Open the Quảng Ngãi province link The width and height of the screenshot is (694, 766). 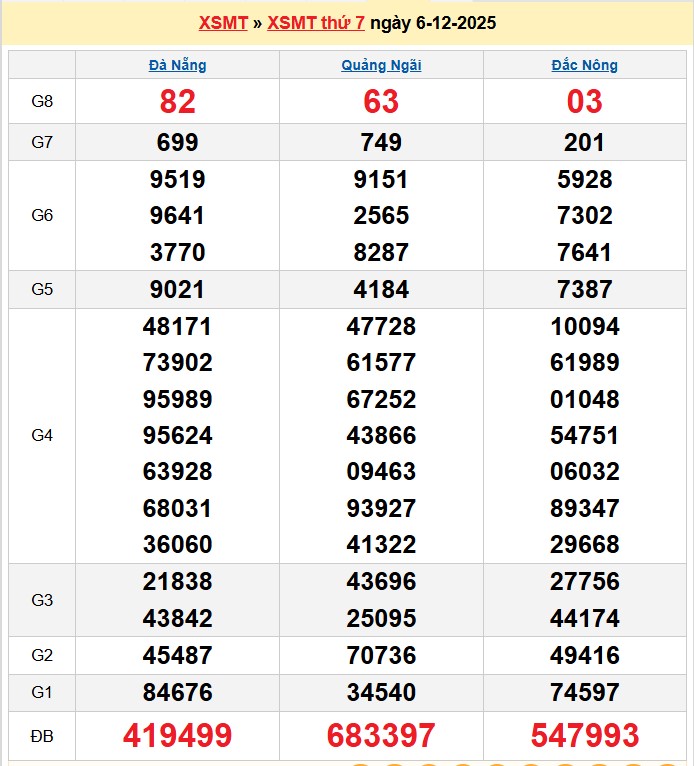(x=381, y=65)
